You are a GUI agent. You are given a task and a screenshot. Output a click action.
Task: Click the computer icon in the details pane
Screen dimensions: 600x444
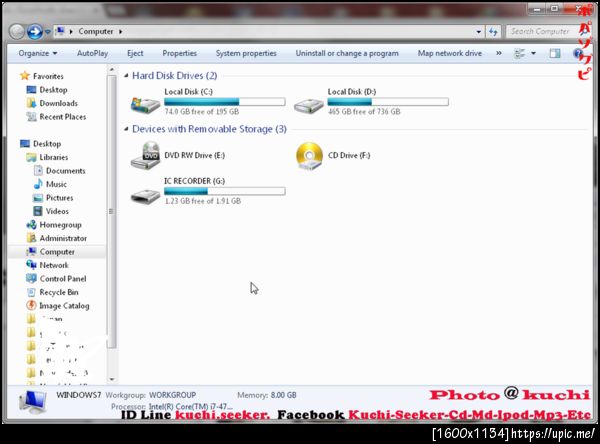(x=33, y=402)
